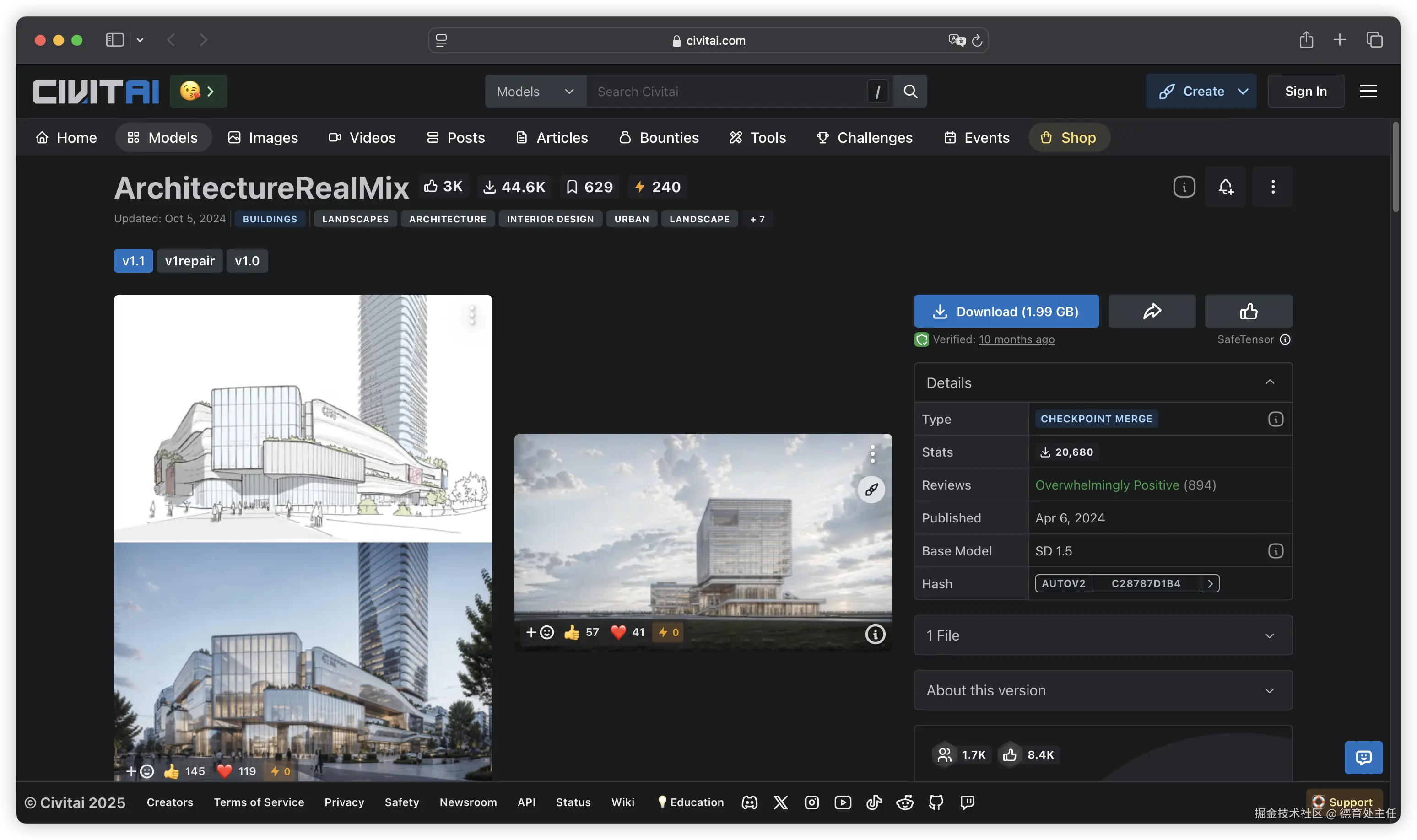Expand About this version panel
This screenshot has height=840, width=1417.
(1103, 690)
